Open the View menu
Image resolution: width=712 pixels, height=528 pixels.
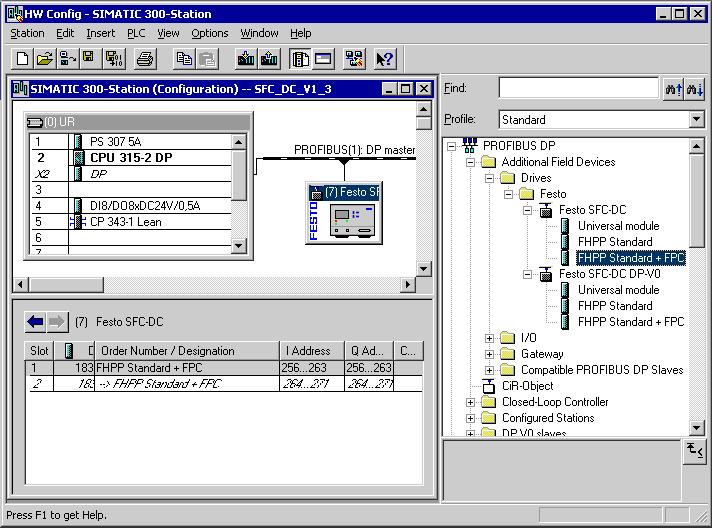click(x=168, y=34)
